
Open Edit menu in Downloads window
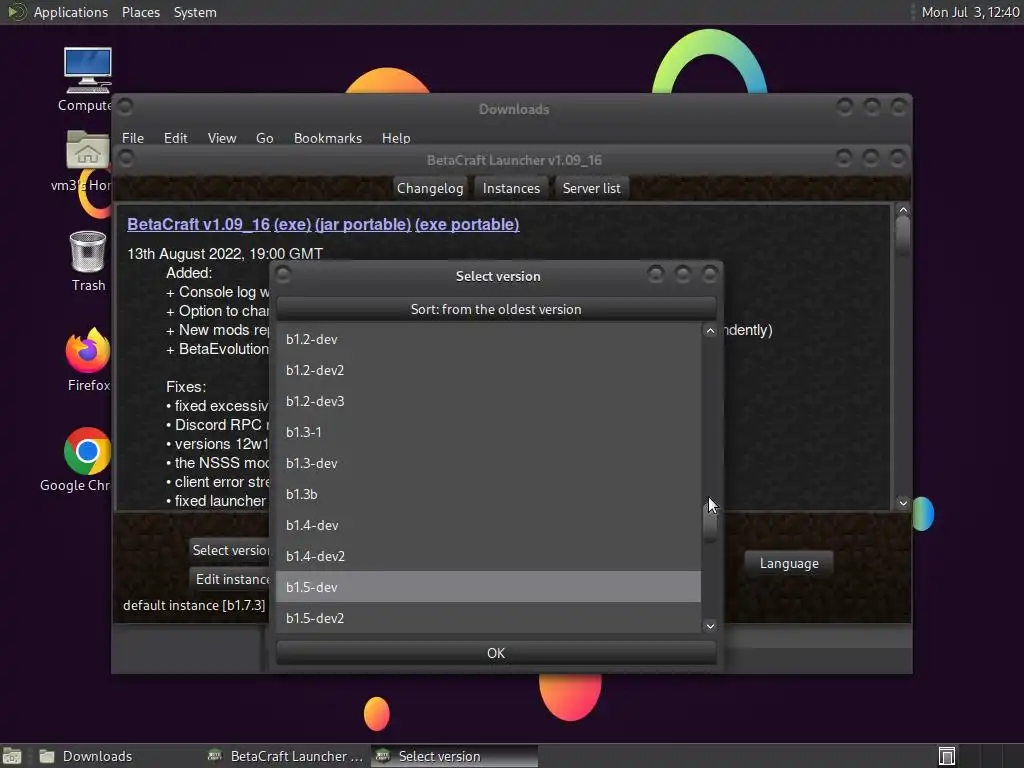click(175, 138)
